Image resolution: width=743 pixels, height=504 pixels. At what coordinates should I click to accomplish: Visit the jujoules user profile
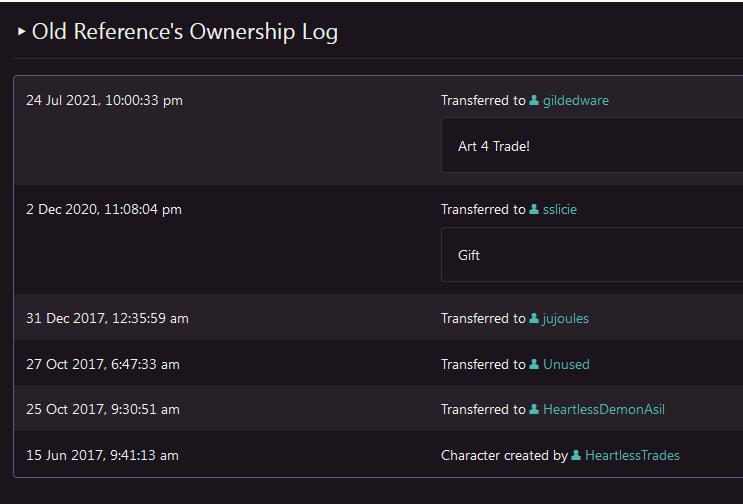coord(567,318)
